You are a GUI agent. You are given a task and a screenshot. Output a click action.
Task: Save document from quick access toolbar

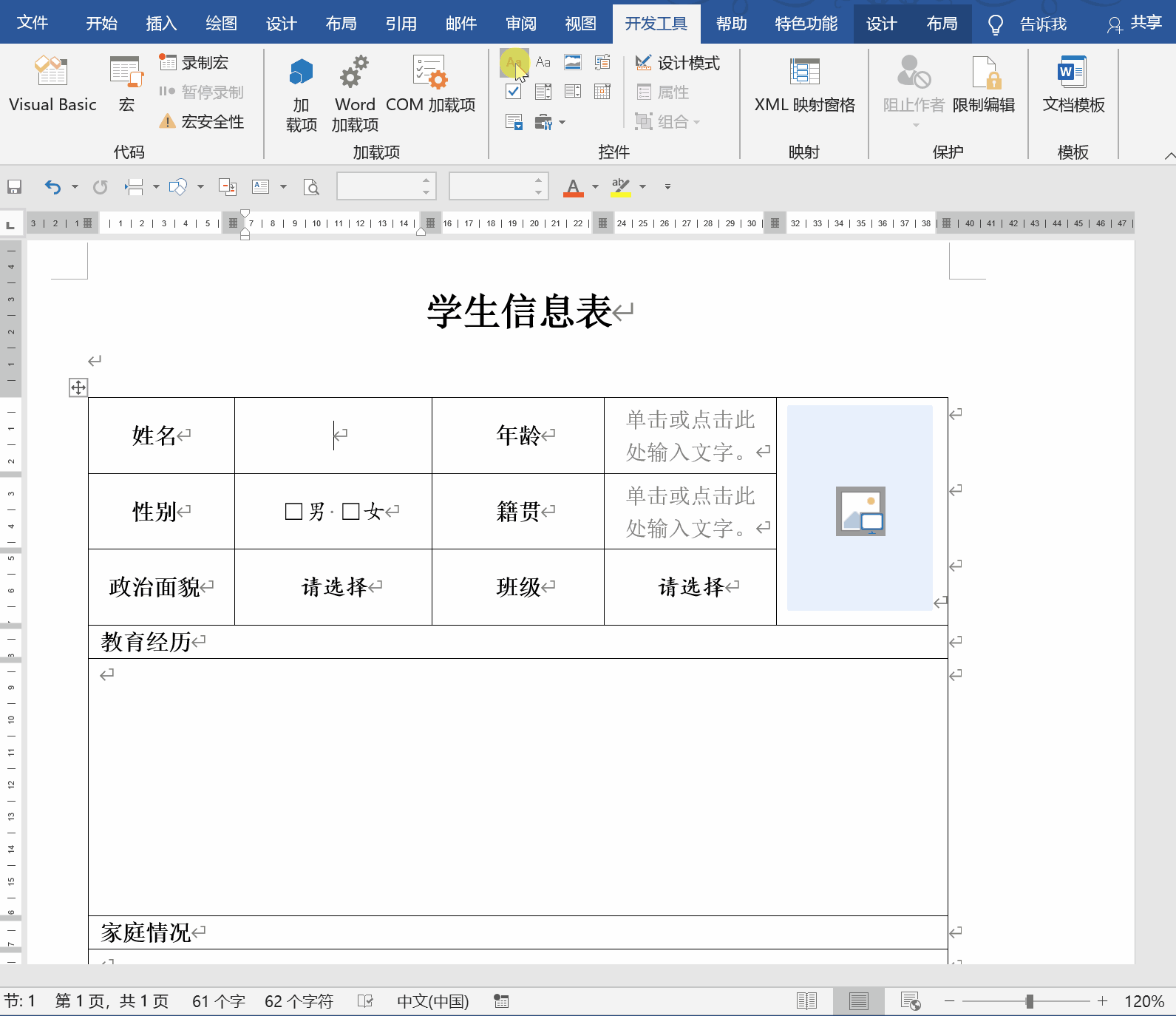click(14, 187)
